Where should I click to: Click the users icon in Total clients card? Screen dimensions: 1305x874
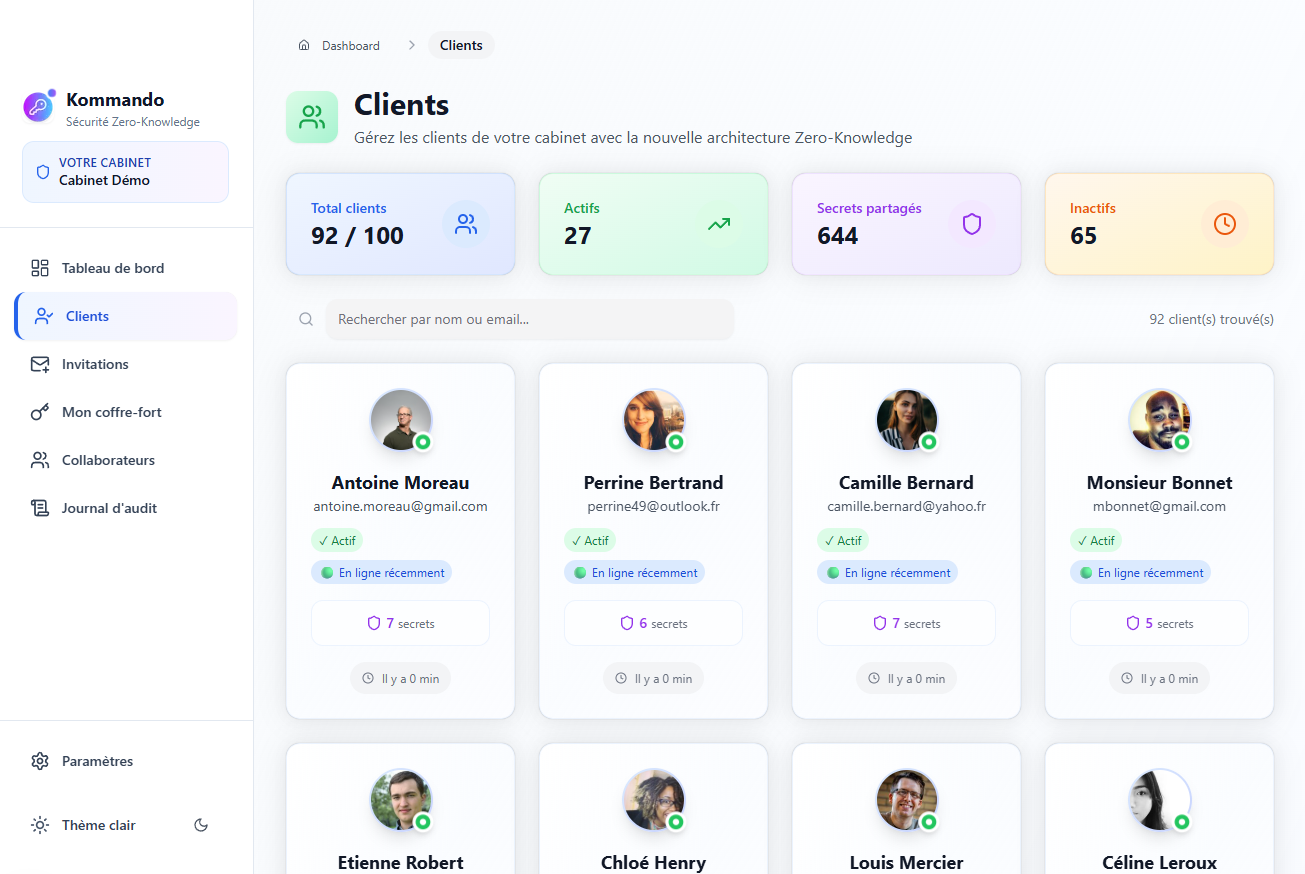(x=466, y=224)
